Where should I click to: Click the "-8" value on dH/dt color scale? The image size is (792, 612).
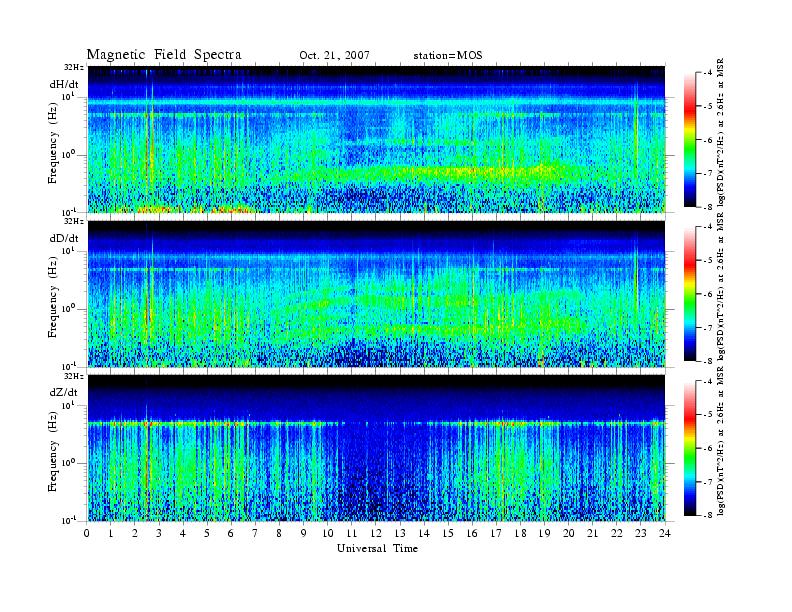(x=708, y=207)
